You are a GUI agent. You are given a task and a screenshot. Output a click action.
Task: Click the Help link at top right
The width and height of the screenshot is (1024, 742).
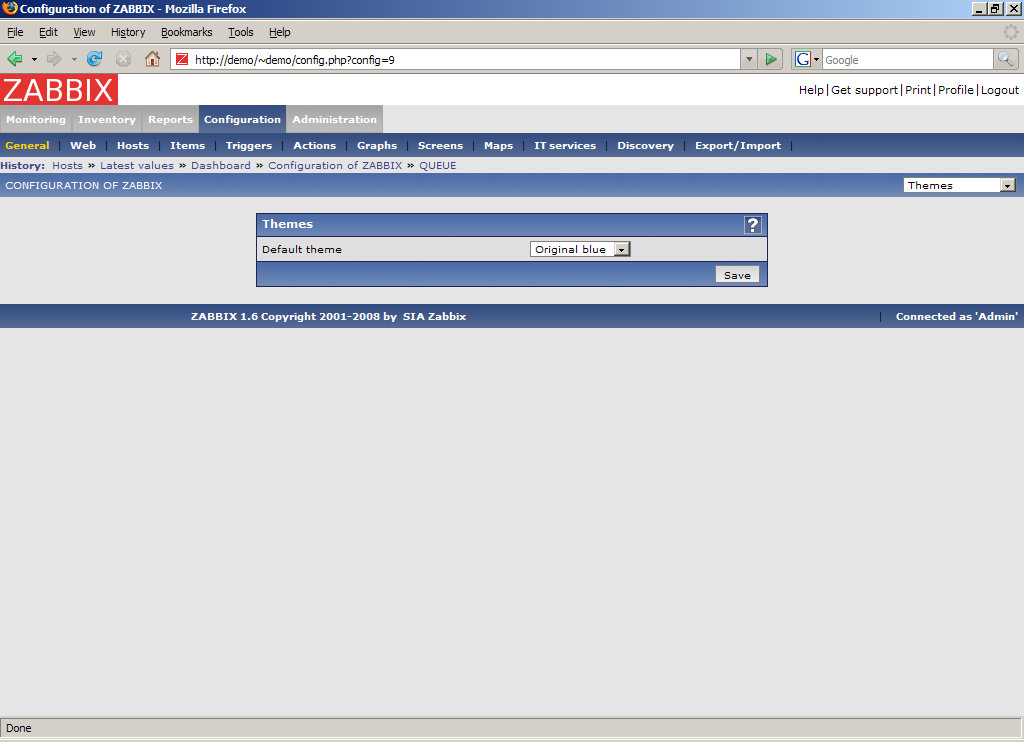tap(811, 90)
